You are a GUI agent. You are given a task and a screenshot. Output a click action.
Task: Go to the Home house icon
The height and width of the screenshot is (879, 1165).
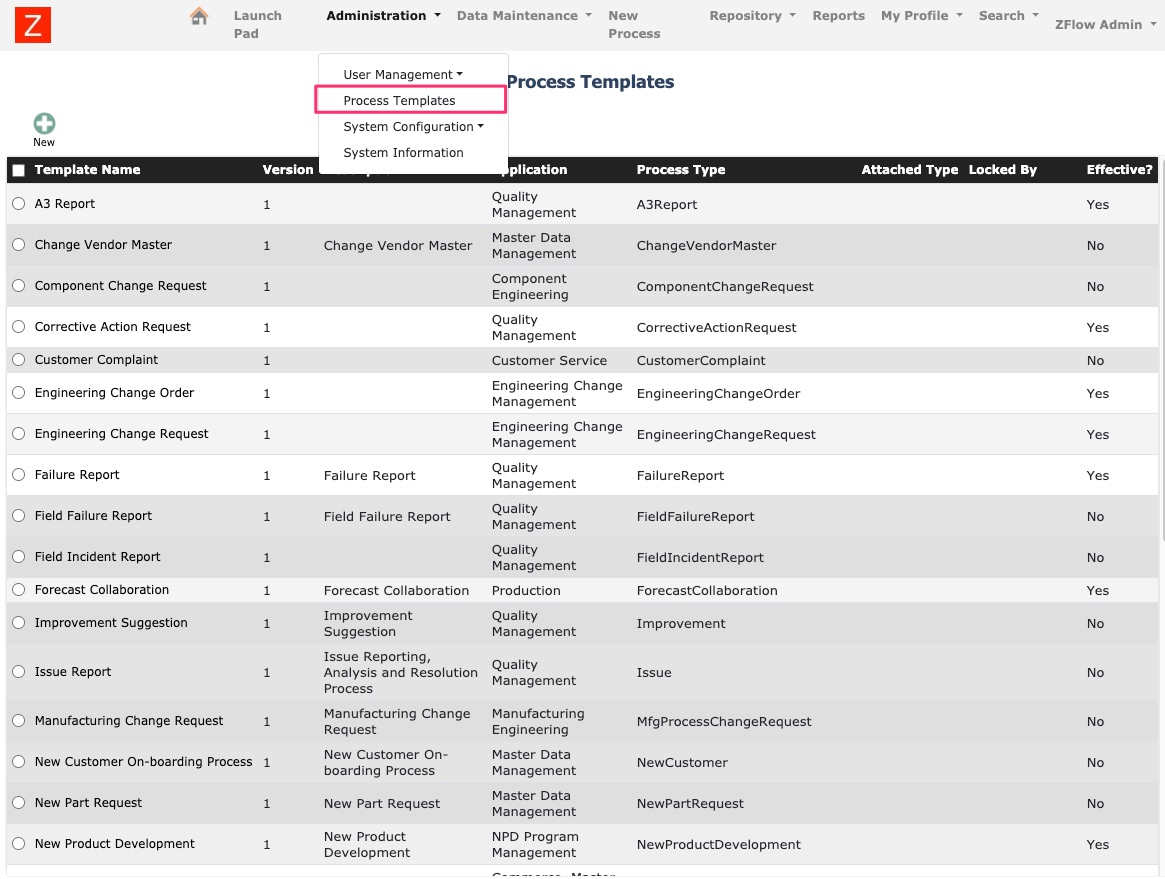(198, 16)
